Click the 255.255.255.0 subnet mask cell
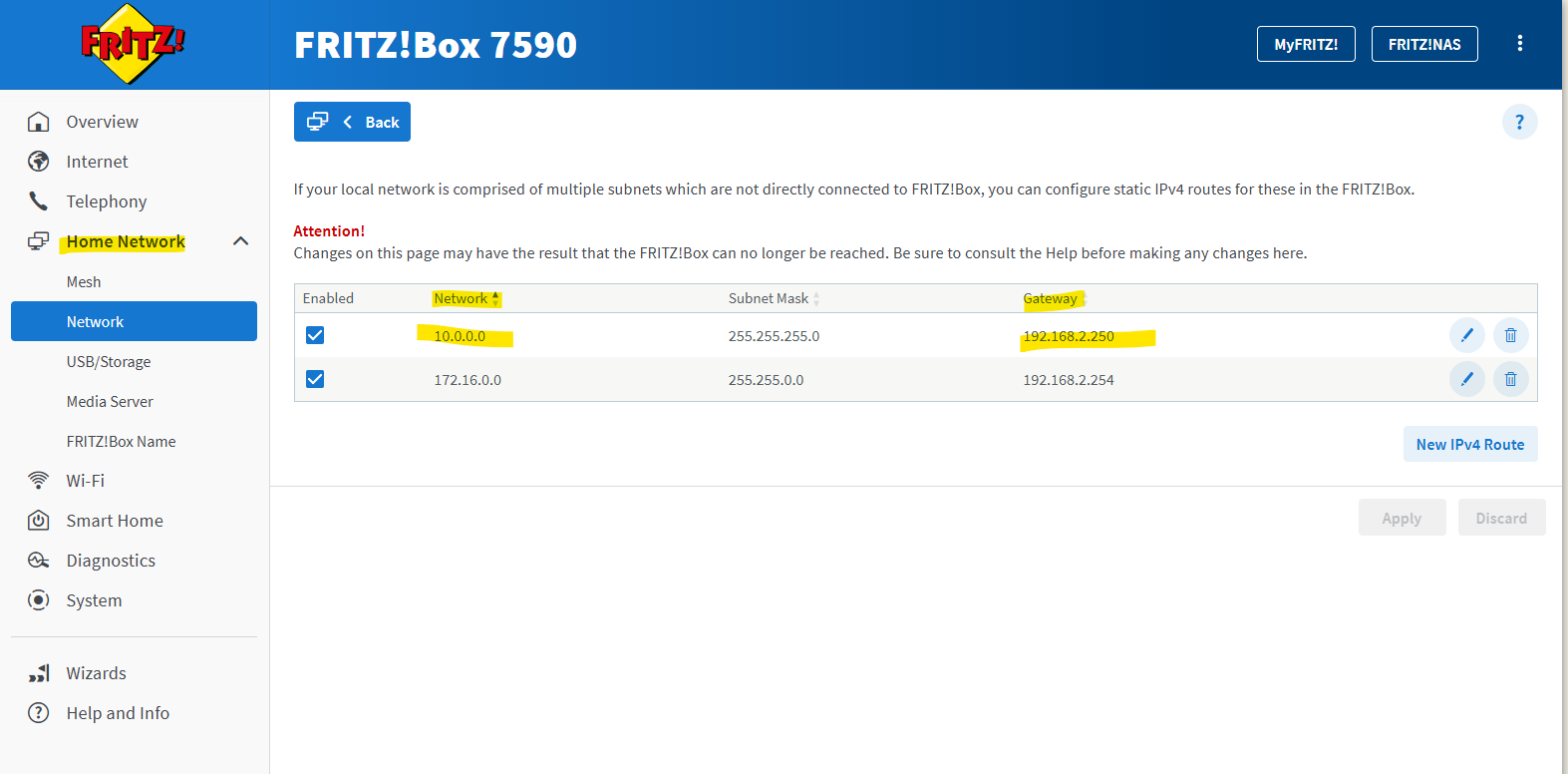The width and height of the screenshot is (1568, 774). (x=774, y=336)
